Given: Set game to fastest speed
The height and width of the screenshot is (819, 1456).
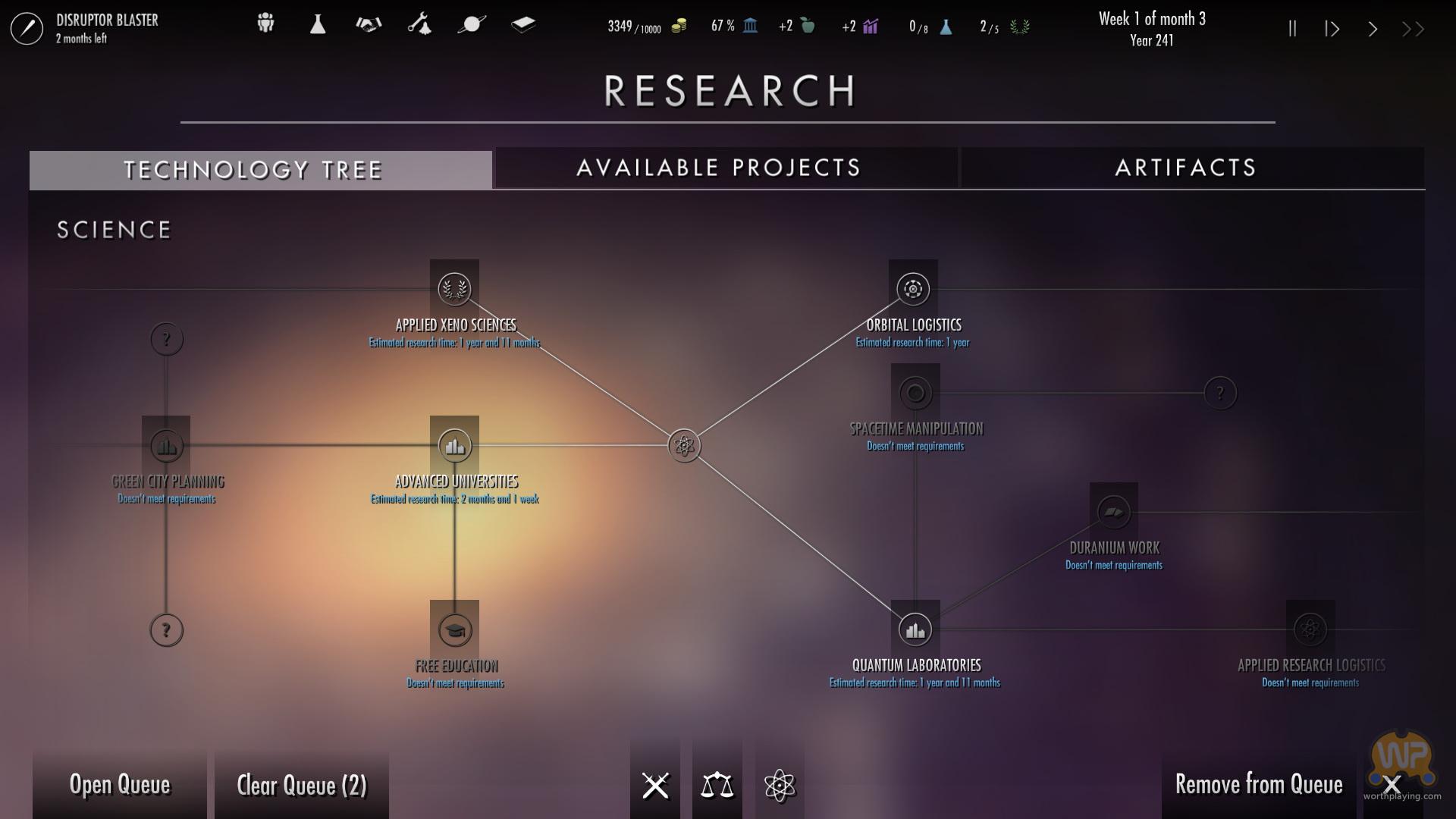Looking at the screenshot, I should click(1413, 29).
